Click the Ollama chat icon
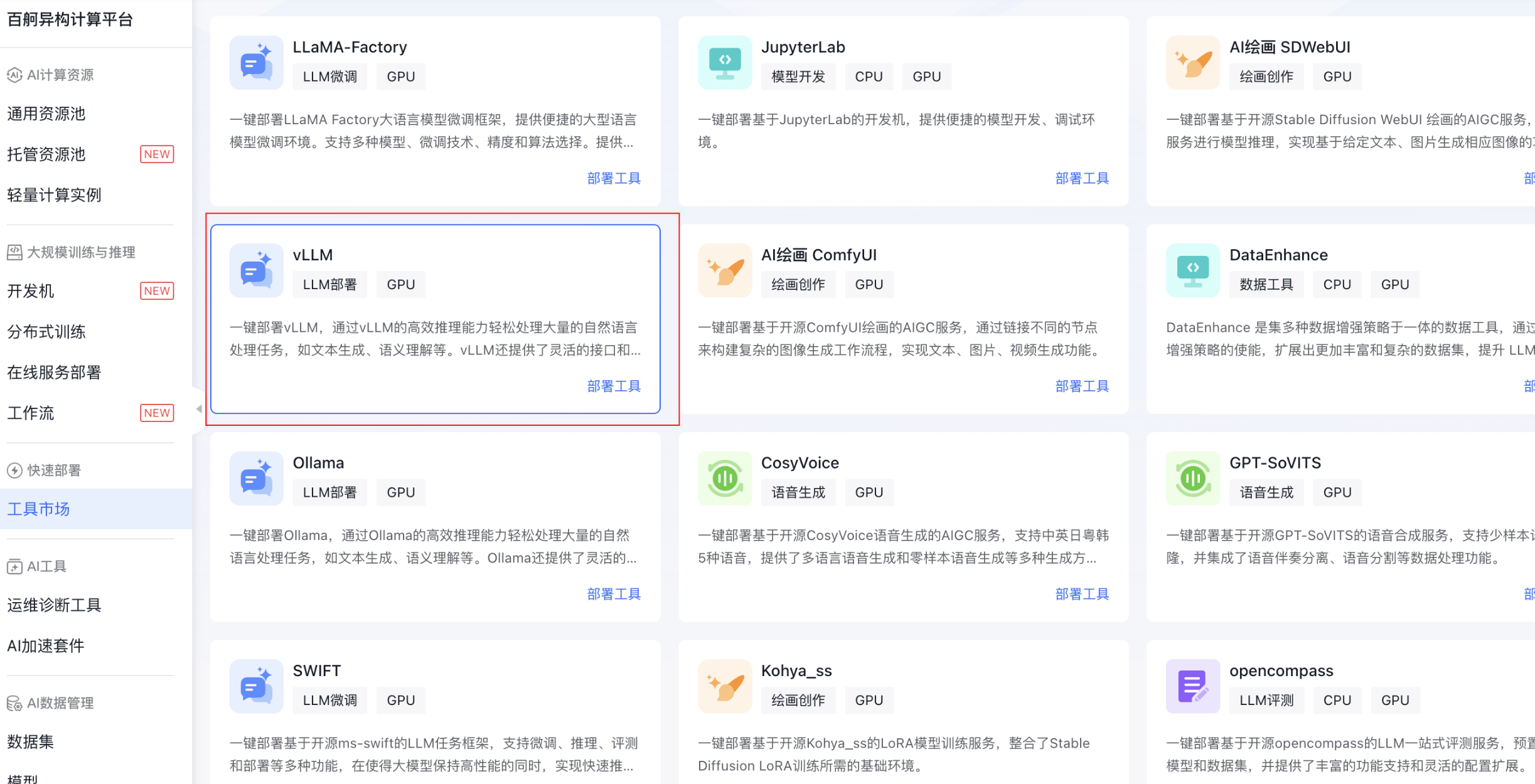 click(x=256, y=479)
